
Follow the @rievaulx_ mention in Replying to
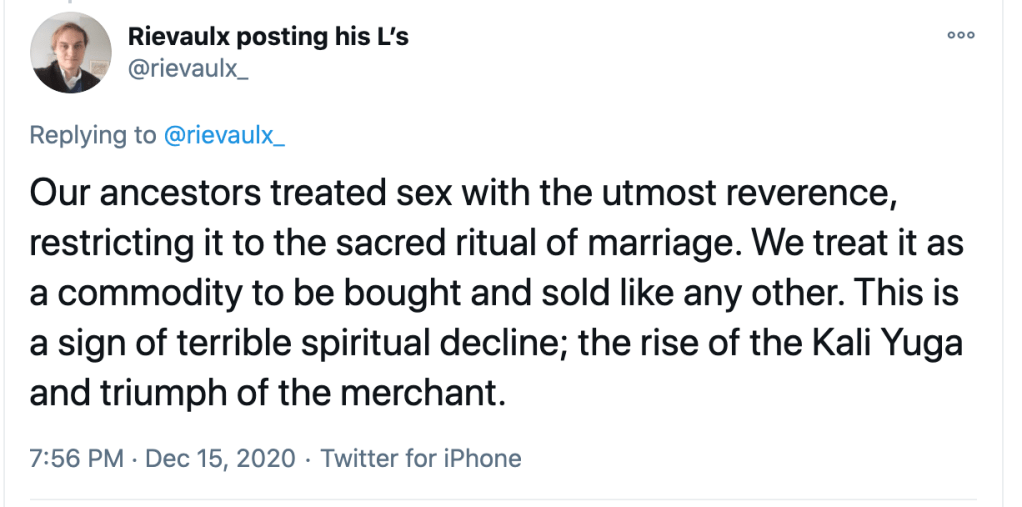225,135
